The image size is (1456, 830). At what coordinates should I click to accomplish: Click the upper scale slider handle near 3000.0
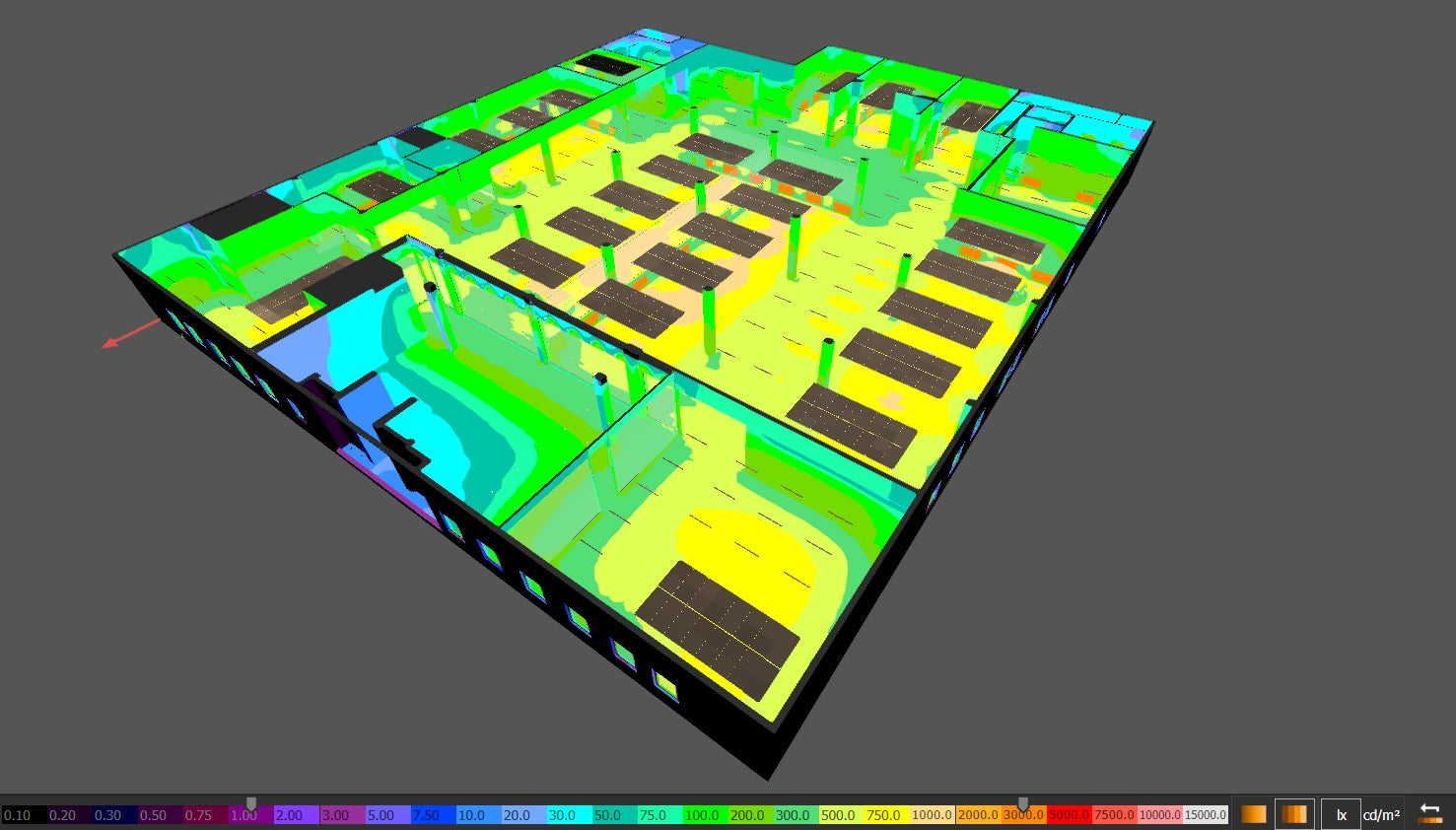click(x=1023, y=804)
